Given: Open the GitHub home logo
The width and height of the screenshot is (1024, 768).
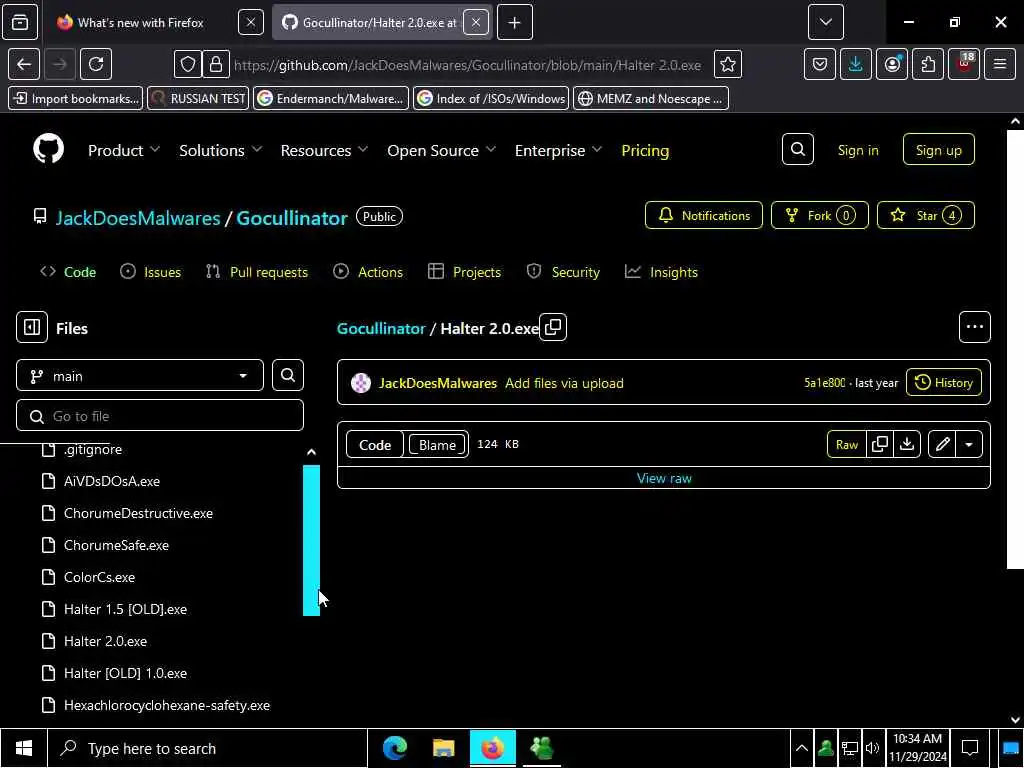Looking at the screenshot, I should coord(48,150).
